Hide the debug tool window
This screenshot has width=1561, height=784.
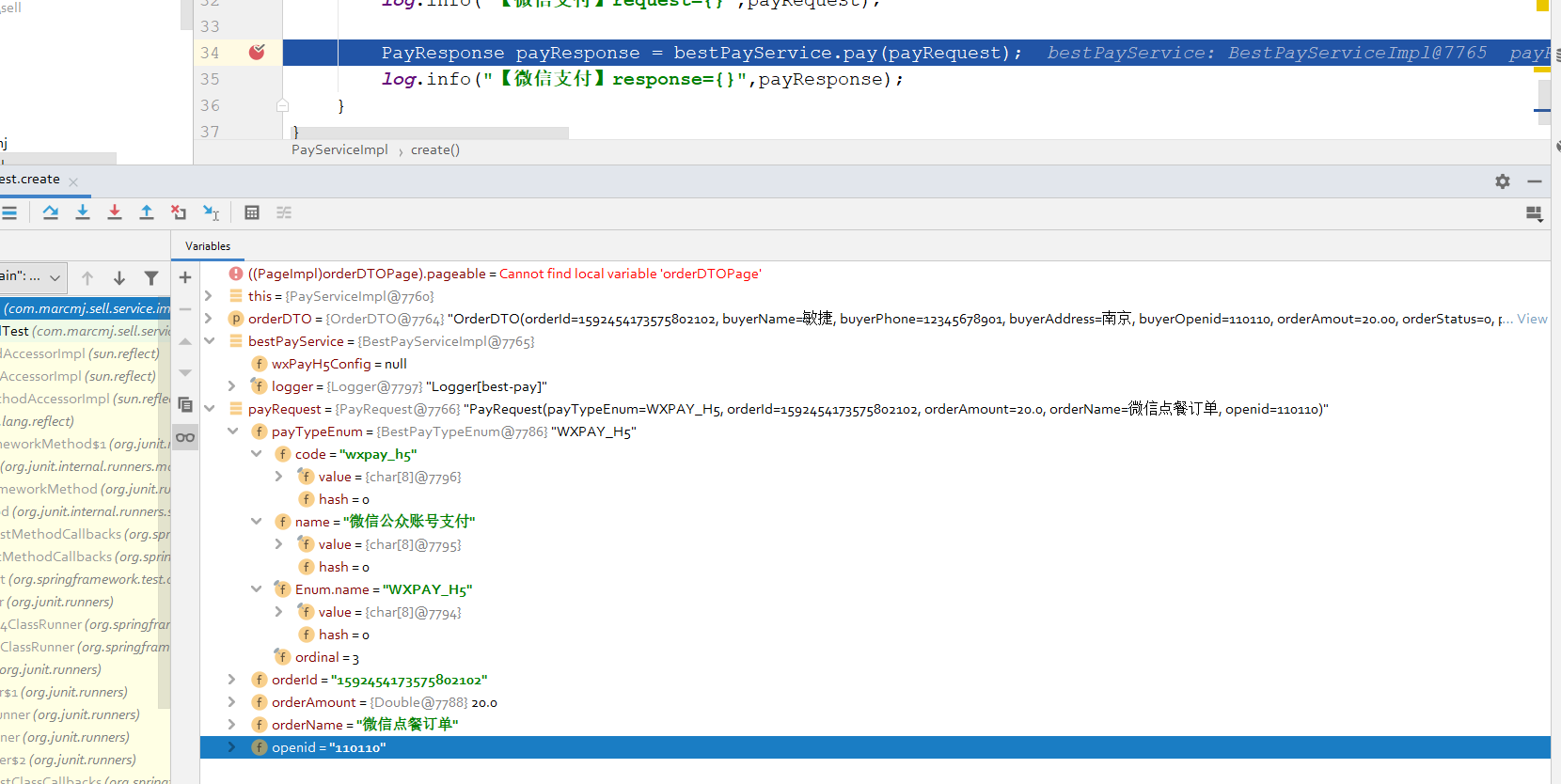(1535, 181)
